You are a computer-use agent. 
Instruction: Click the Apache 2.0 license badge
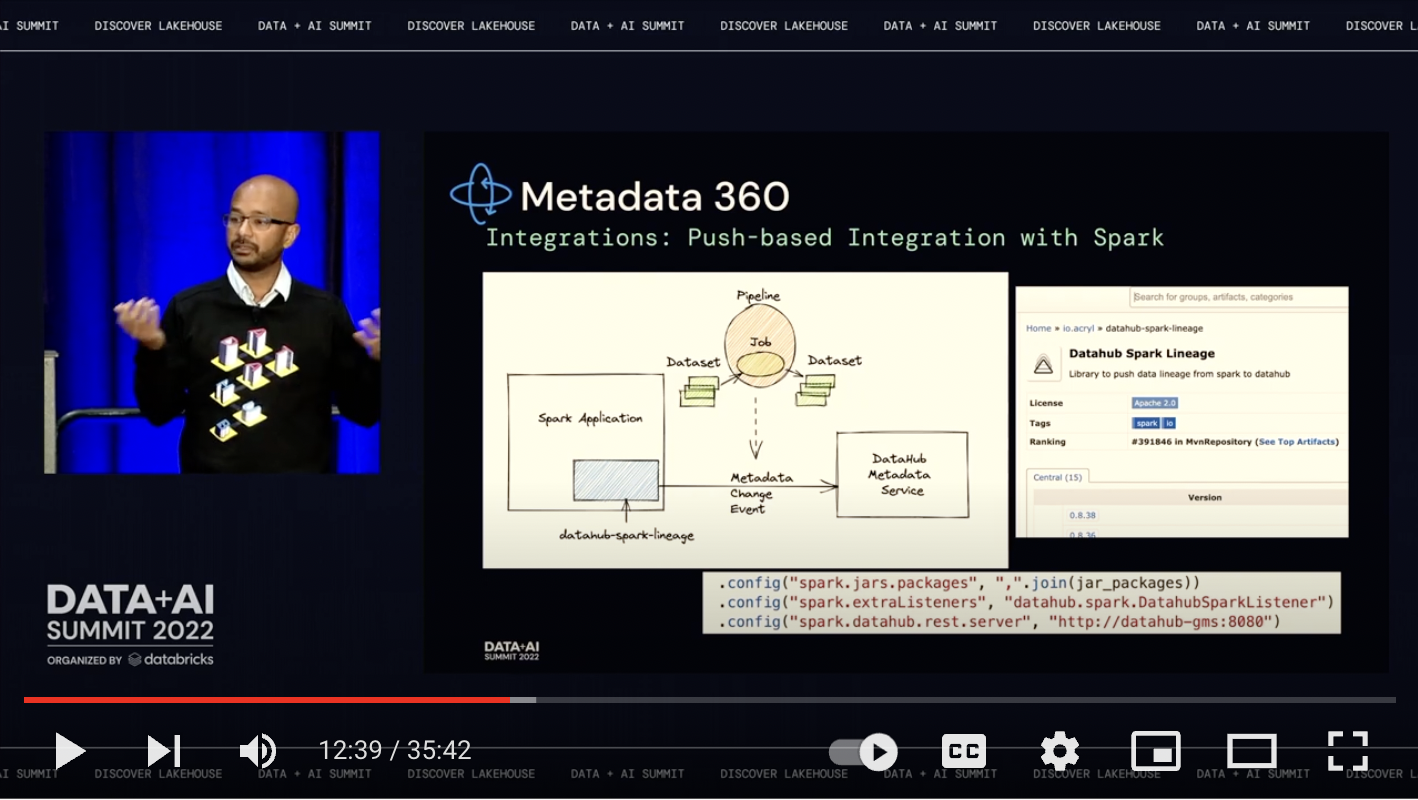pyautogui.click(x=1154, y=403)
